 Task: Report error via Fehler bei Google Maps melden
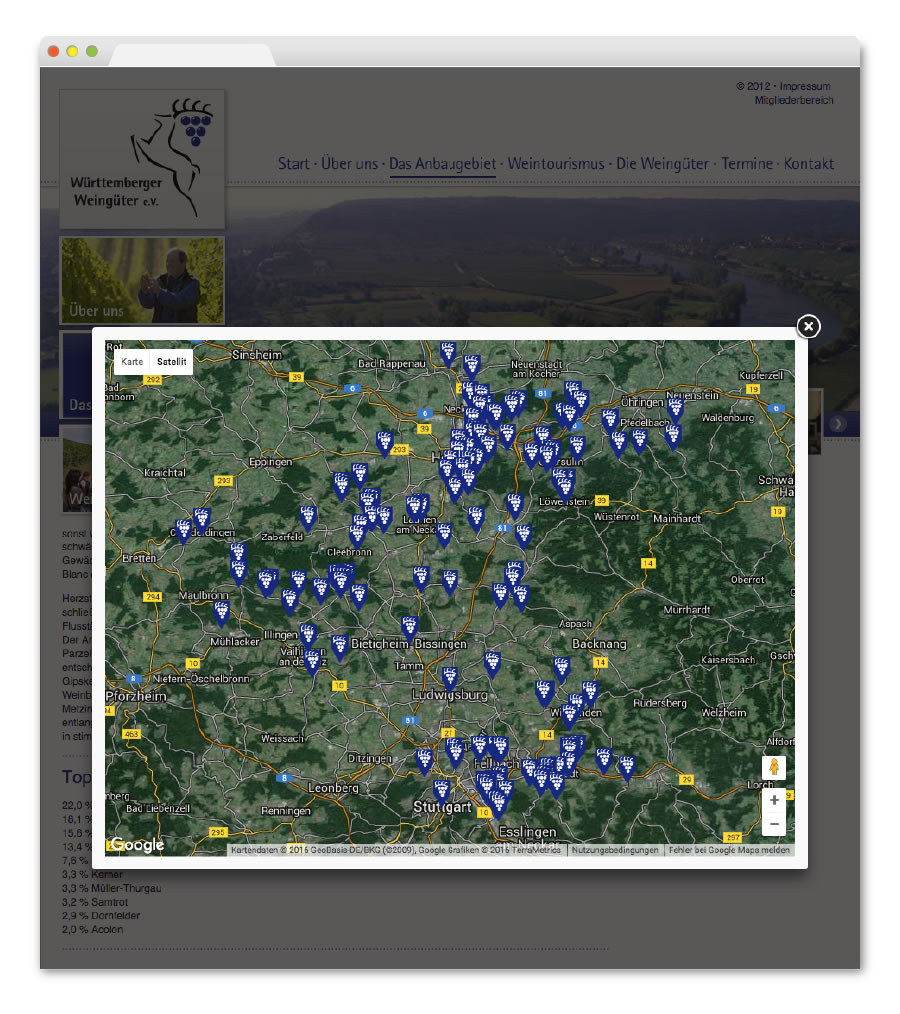click(x=729, y=850)
